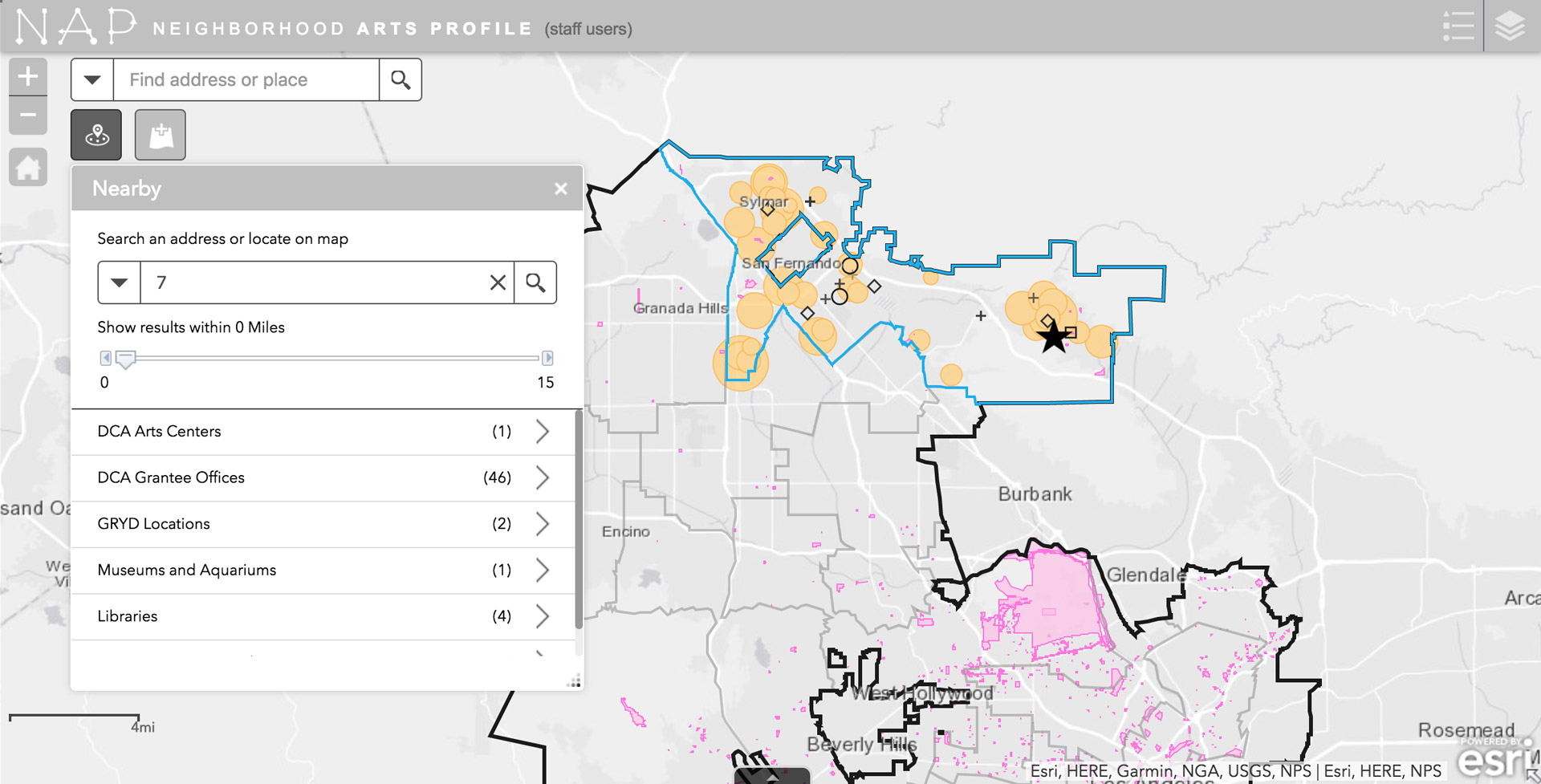
Task: Click the Glendale map label
Action: (1146, 575)
